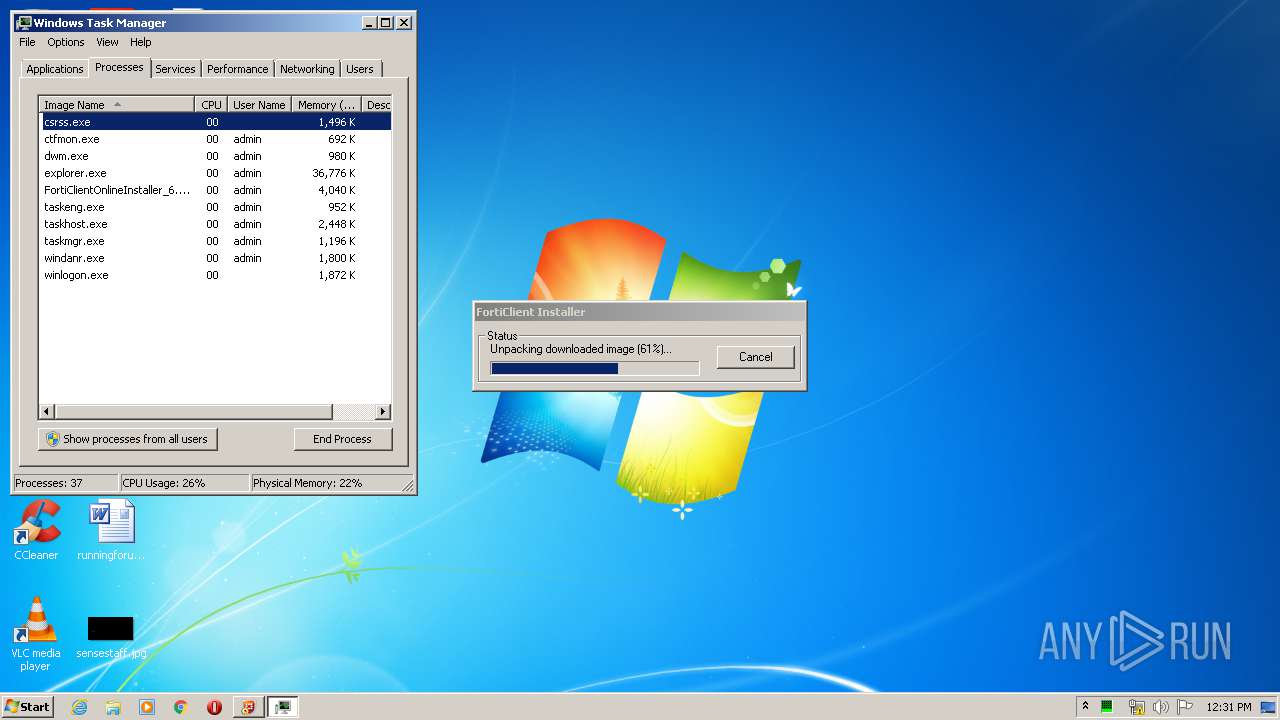Launch Google Chrome from the taskbar
This screenshot has height=720, width=1280.
[181, 707]
